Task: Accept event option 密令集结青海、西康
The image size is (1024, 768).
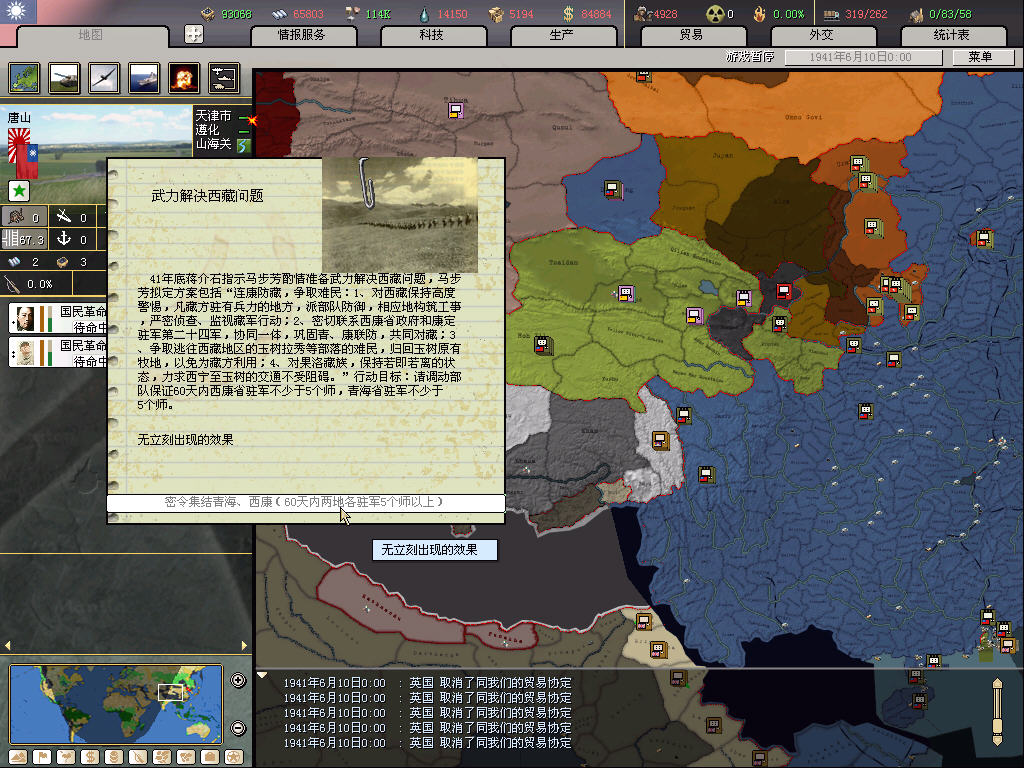Action: [x=305, y=502]
